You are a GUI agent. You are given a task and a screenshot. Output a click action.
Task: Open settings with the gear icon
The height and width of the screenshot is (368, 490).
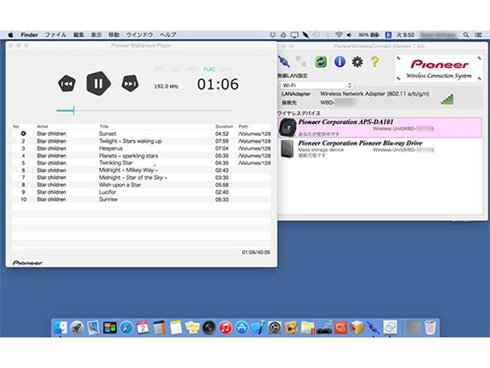point(357,62)
